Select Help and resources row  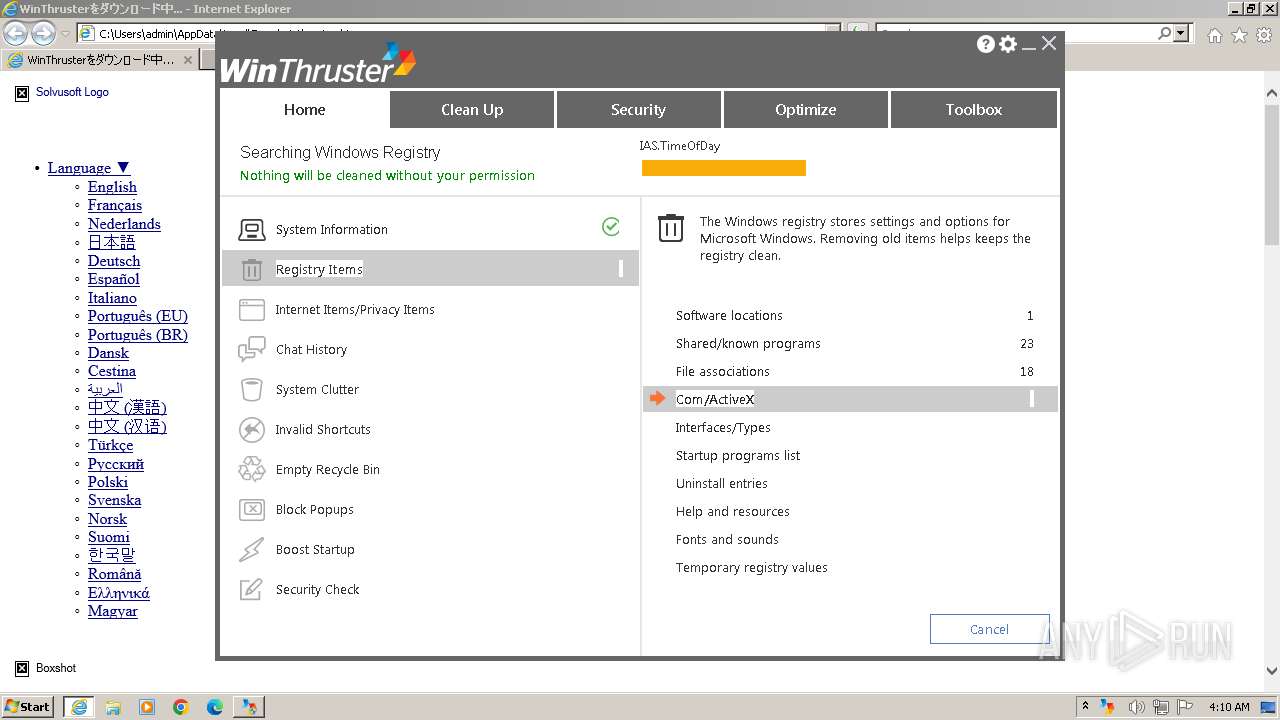850,512
